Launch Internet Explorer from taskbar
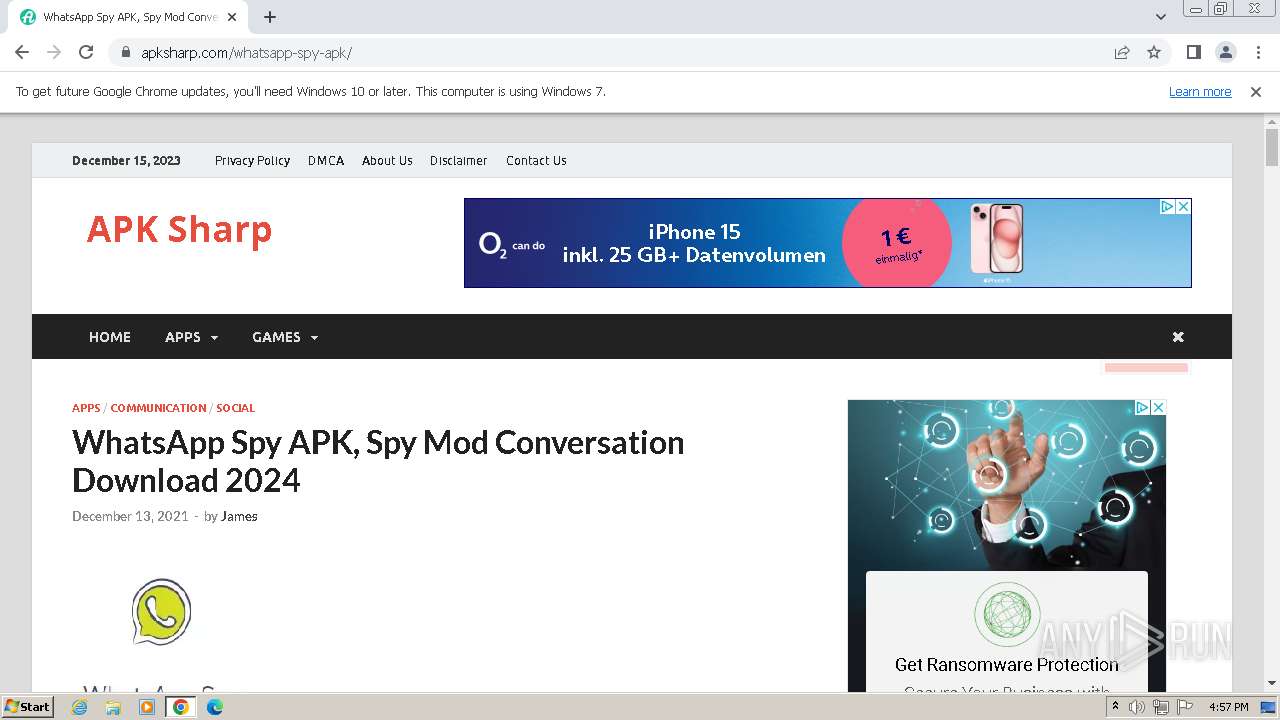 (x=80, y=707)
